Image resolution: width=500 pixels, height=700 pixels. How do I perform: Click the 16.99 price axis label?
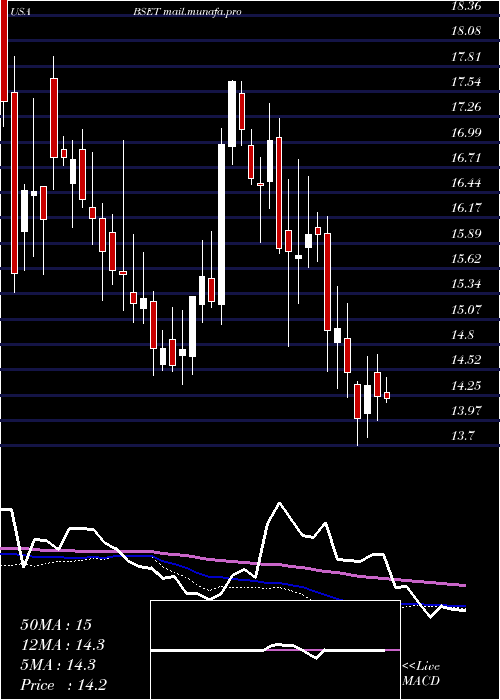(x=467, y=133)
